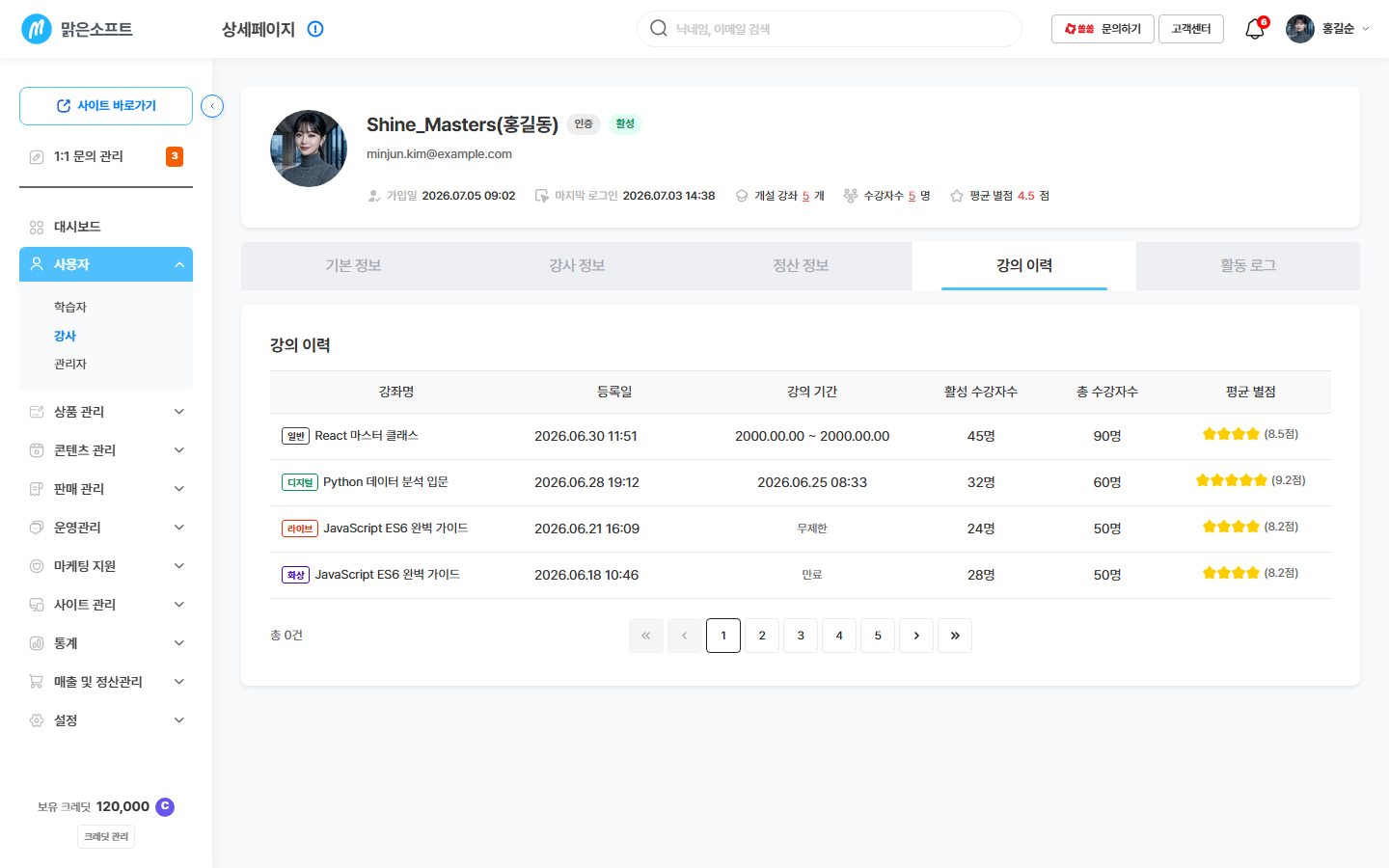Click the 통계 chart icon
Screen dimensions: 1389x868
(x=37, y=643)
